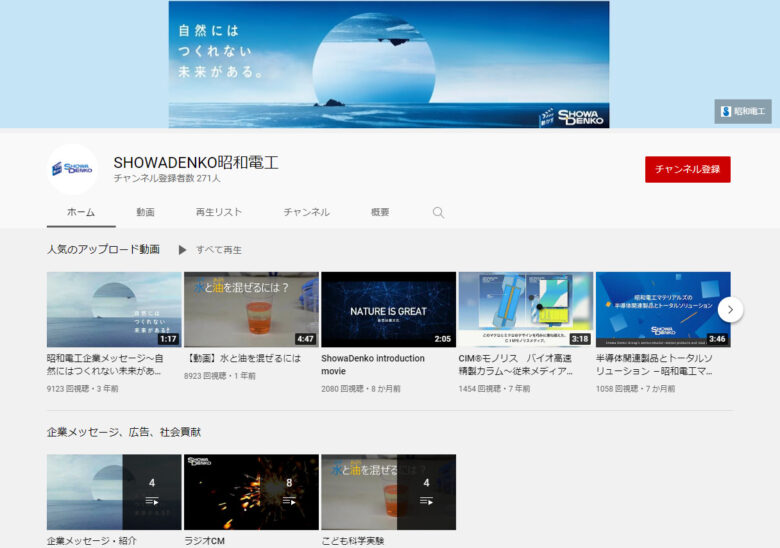Click the 1454 回視聴・7 年前 metadata
The height and width of the screenshot is (548, 780).
[x=494, y=389]
